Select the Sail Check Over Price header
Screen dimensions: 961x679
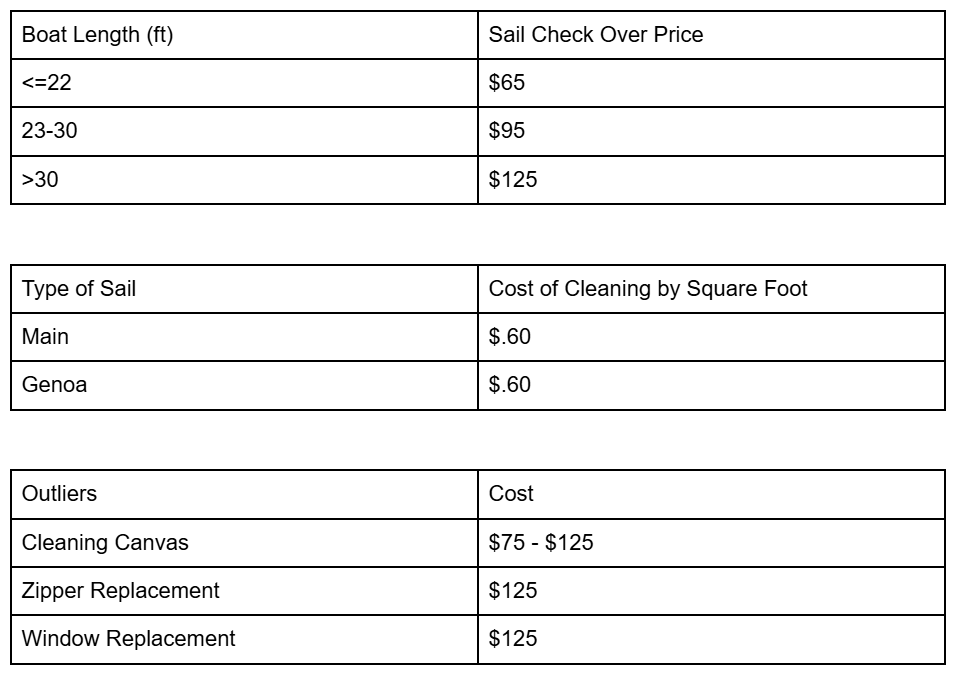(x=712, y=35)
